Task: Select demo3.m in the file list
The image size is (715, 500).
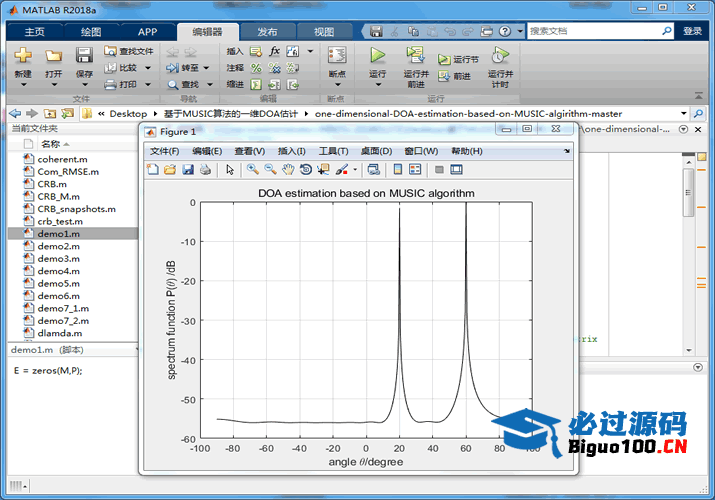Action: click(x=58, y=259)
